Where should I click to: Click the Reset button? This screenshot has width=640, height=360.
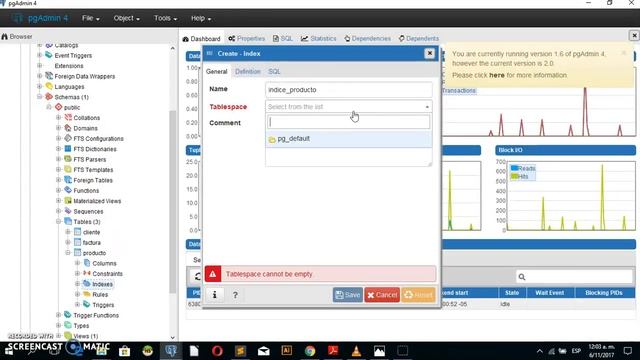pyautogui.click(x=418, y=295)
